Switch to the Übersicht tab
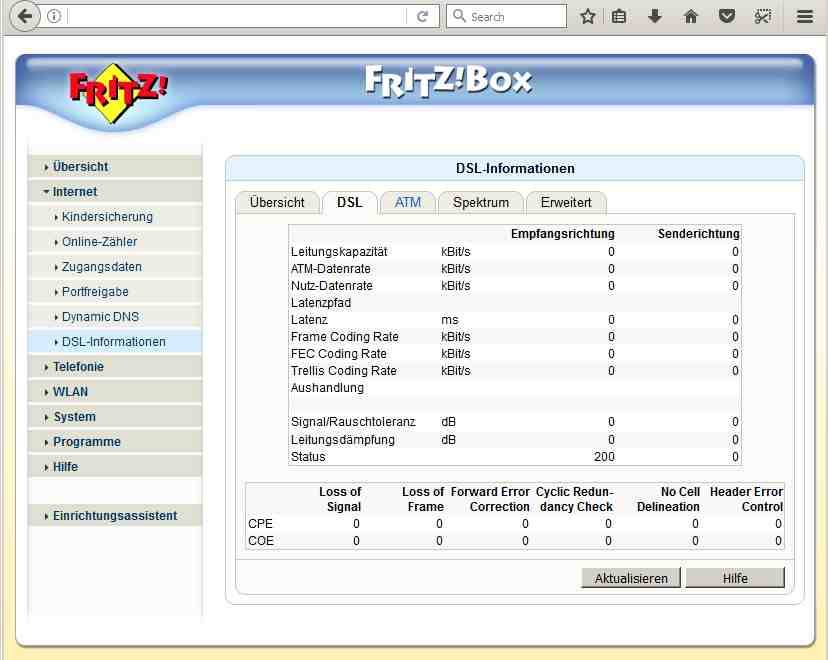The image size is (828, 660). pyautogui.click(x=277, y=203)
